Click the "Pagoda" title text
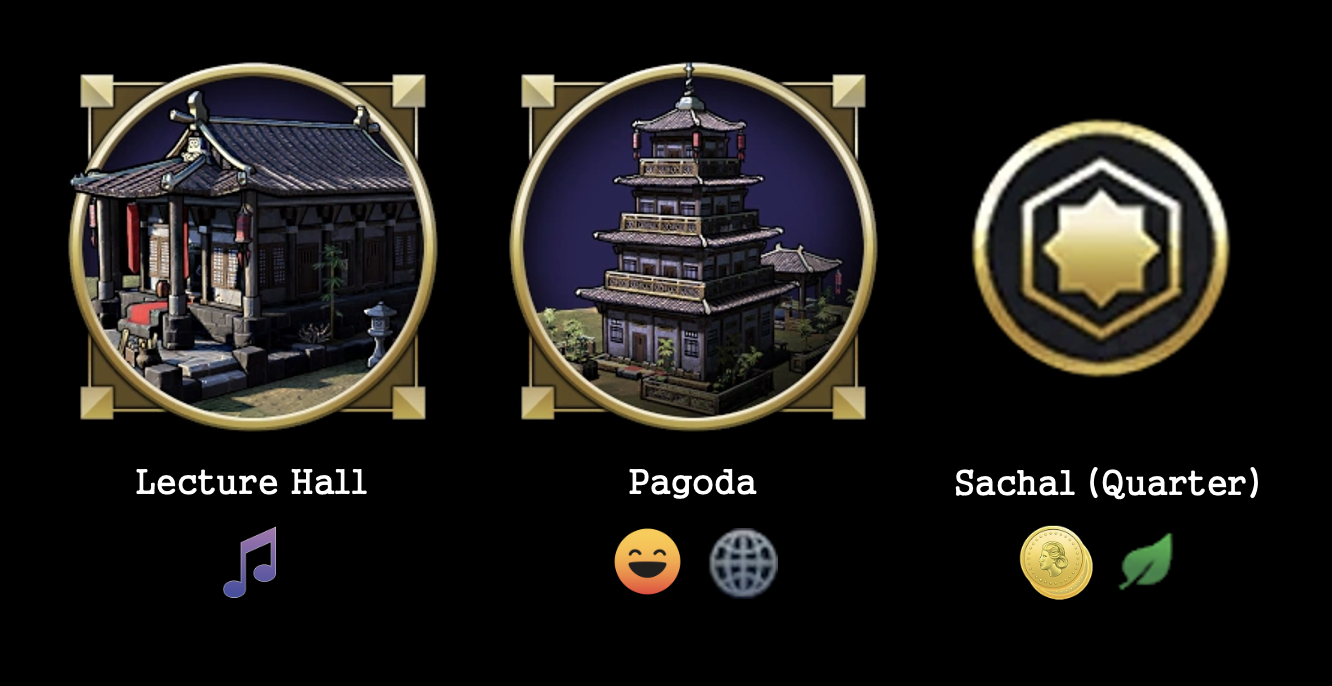 coord(693,483)
